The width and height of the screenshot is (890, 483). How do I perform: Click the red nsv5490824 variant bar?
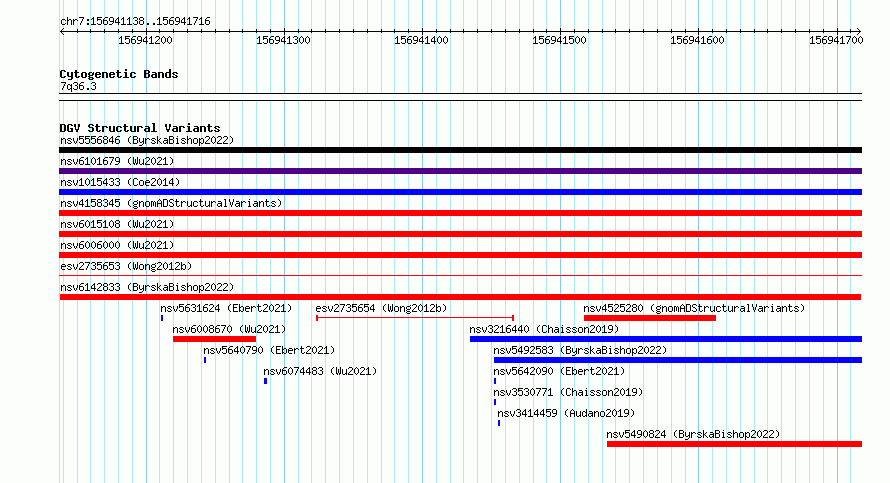[734, 444]
